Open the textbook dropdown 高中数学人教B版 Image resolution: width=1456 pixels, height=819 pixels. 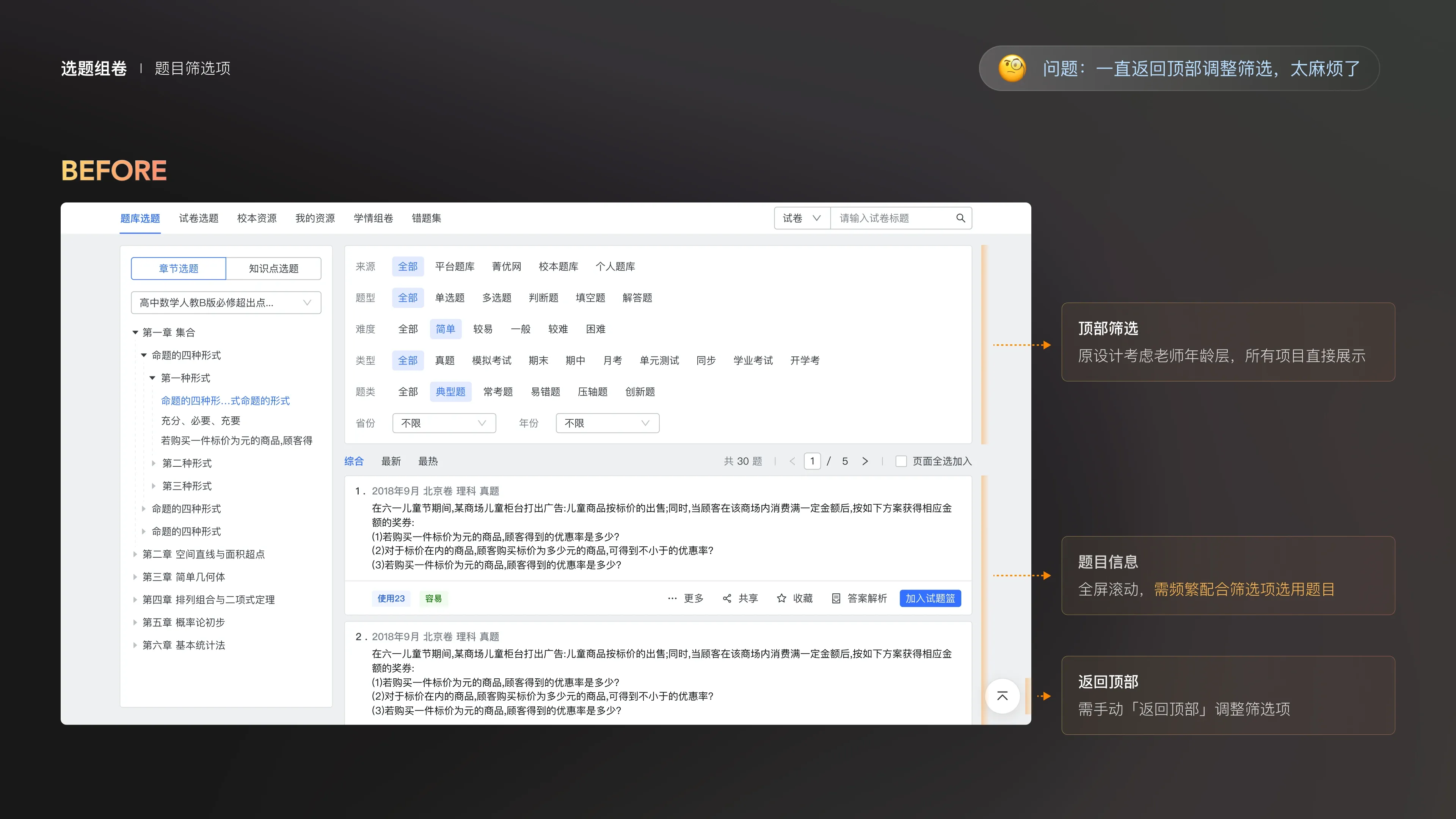tap(226, 303)
